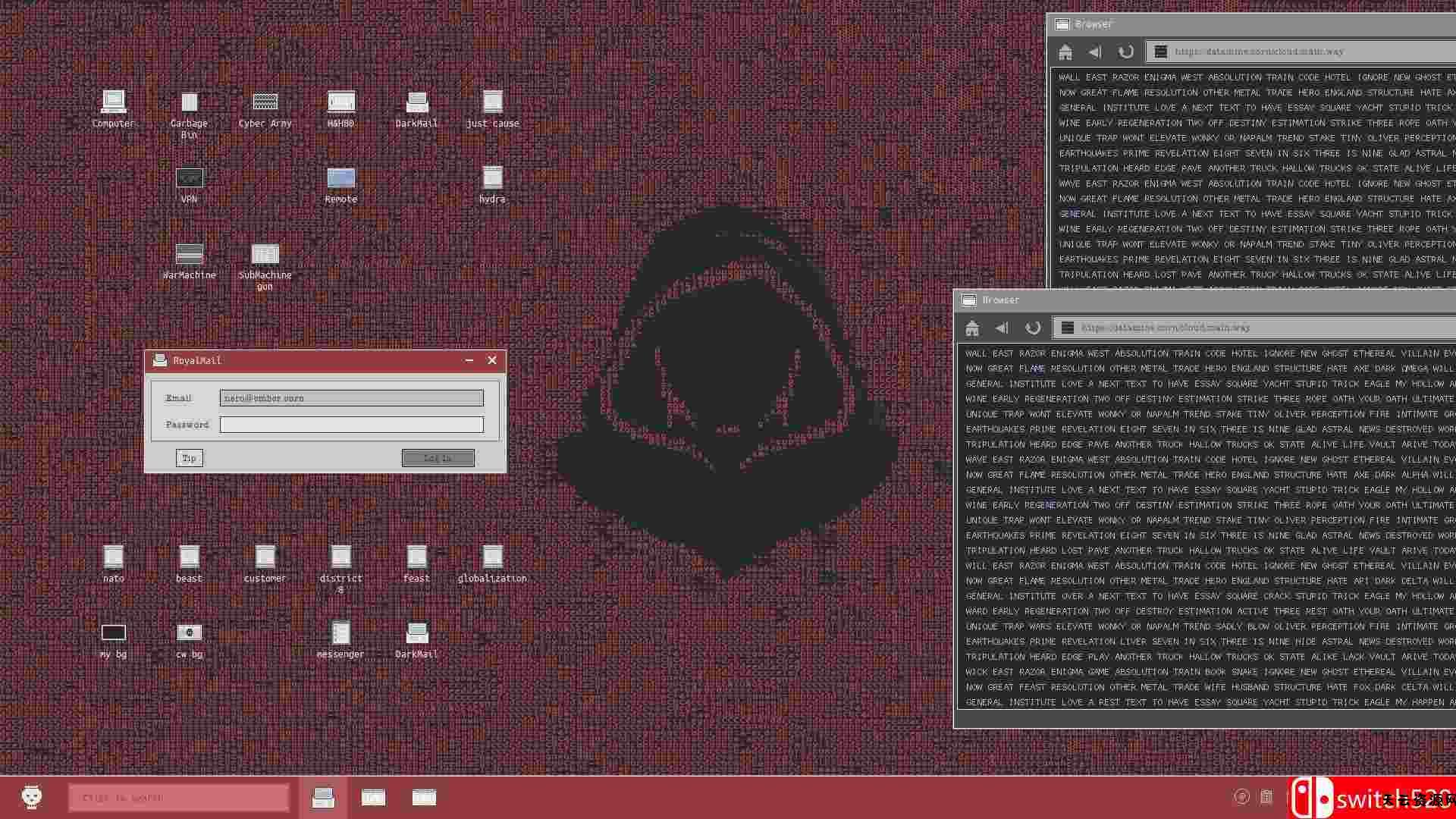Click the Password field in RoyalMail
Viewport: 1456px width, 819px height.
coord(351,425)
